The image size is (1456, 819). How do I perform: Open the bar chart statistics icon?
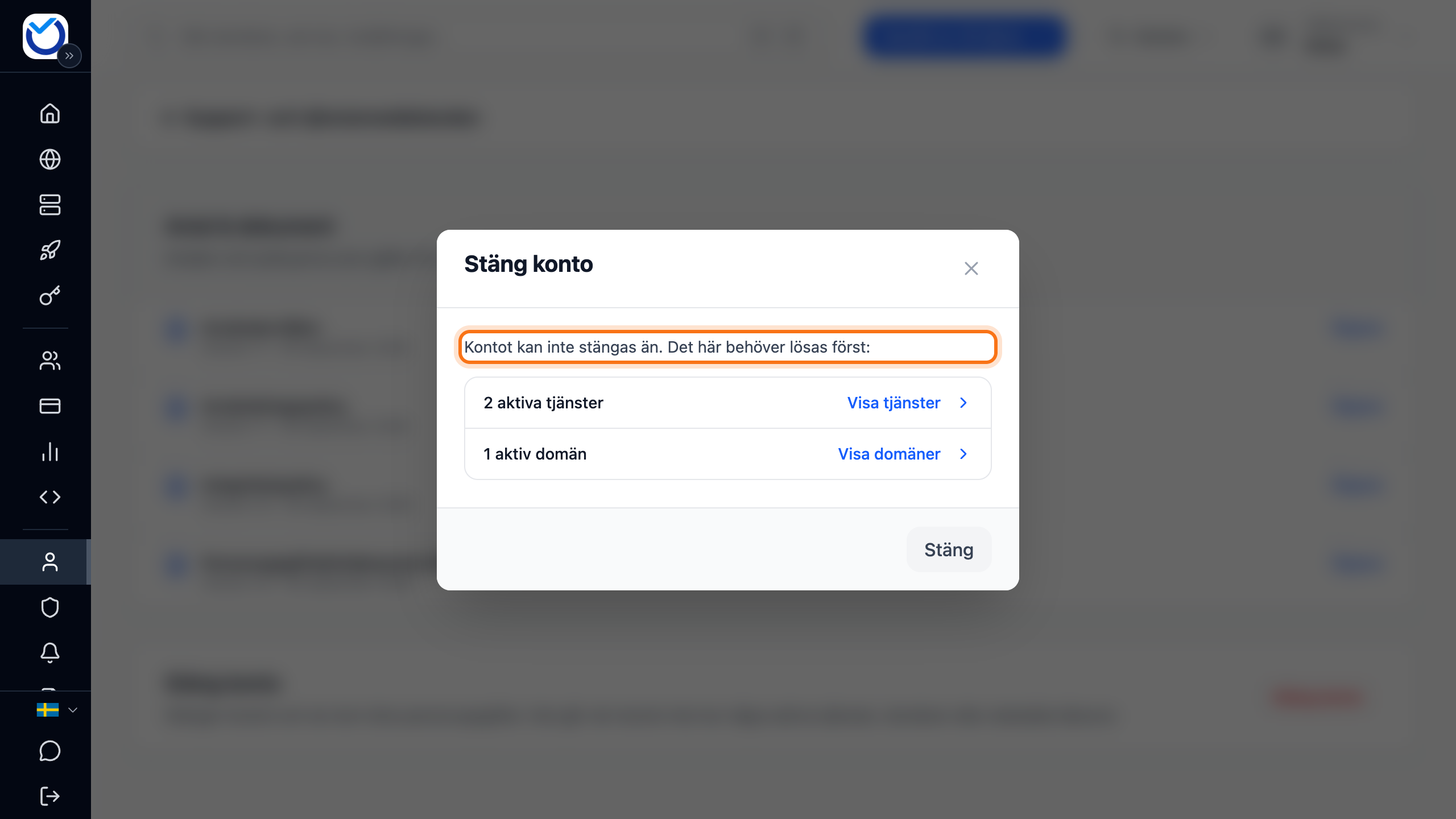[50, 452]
